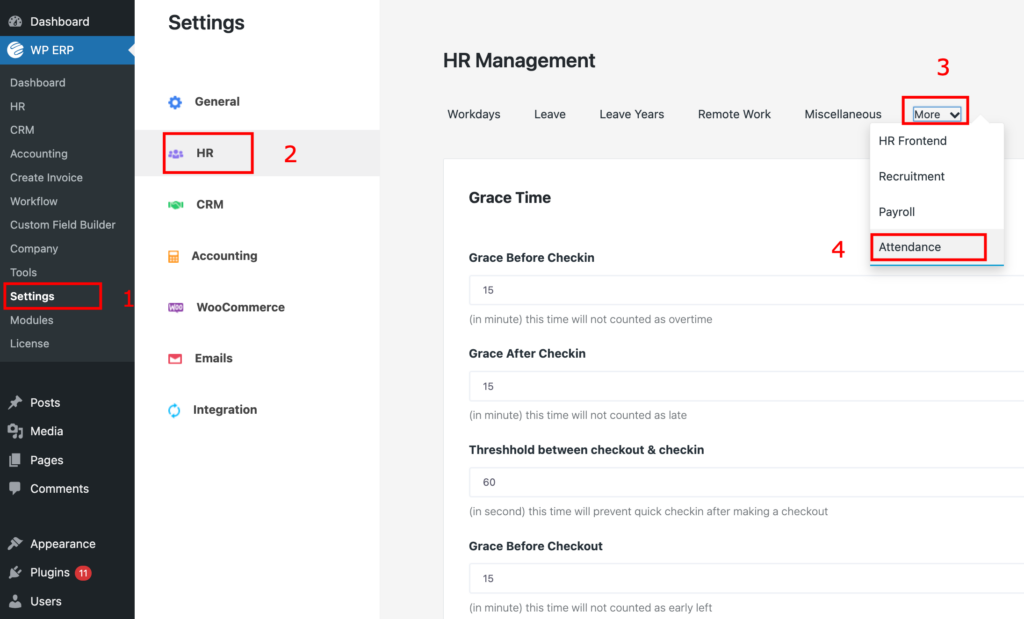
Task: Click the Appearance paintbrush icon
Action: [x=15, y=543]
